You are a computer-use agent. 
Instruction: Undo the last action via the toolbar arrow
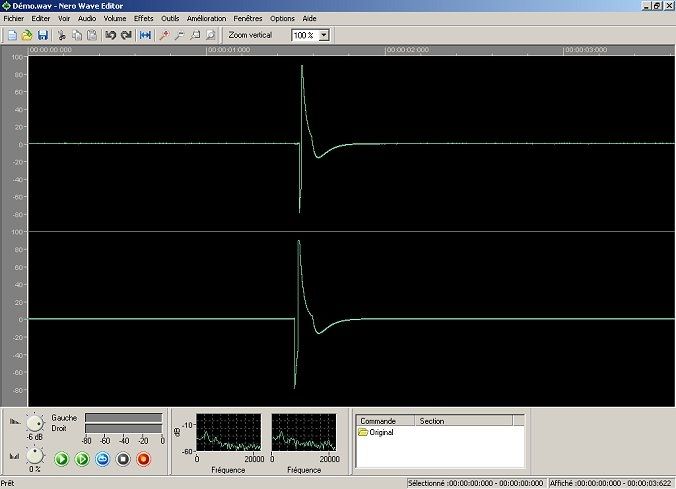[110, 35]
